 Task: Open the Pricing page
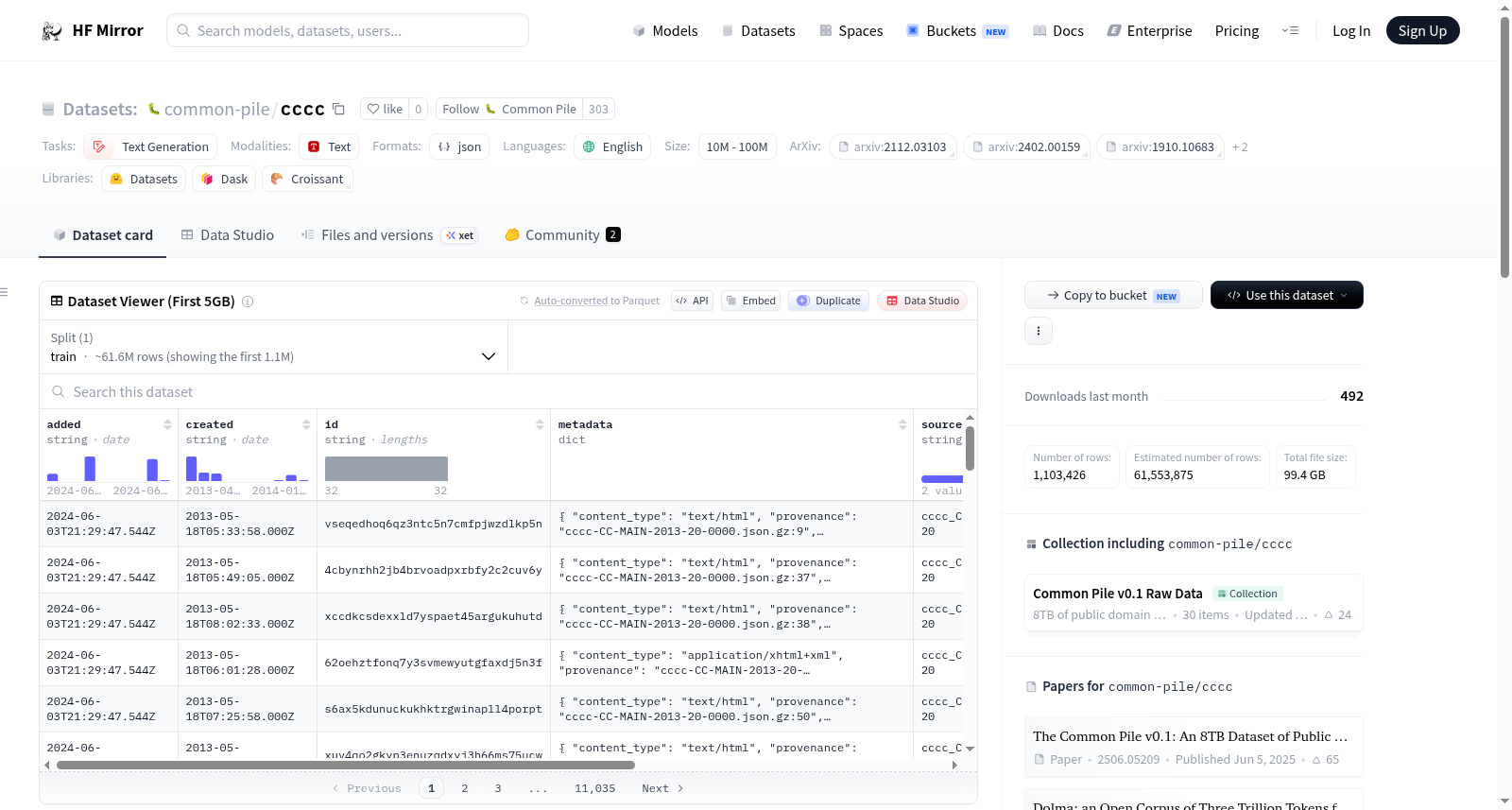click(1237, 31)
